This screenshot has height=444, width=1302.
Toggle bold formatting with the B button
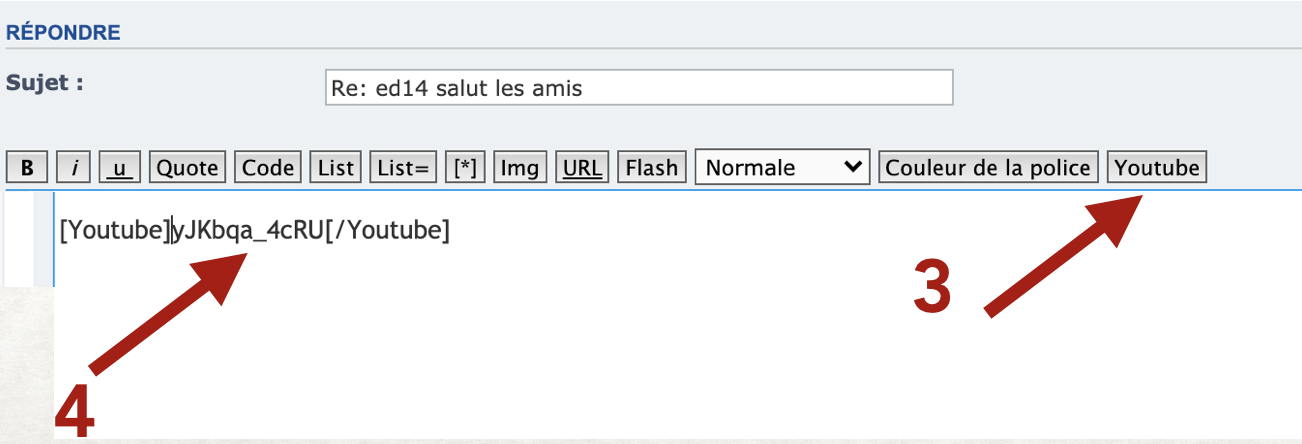[x=27, y=168]
